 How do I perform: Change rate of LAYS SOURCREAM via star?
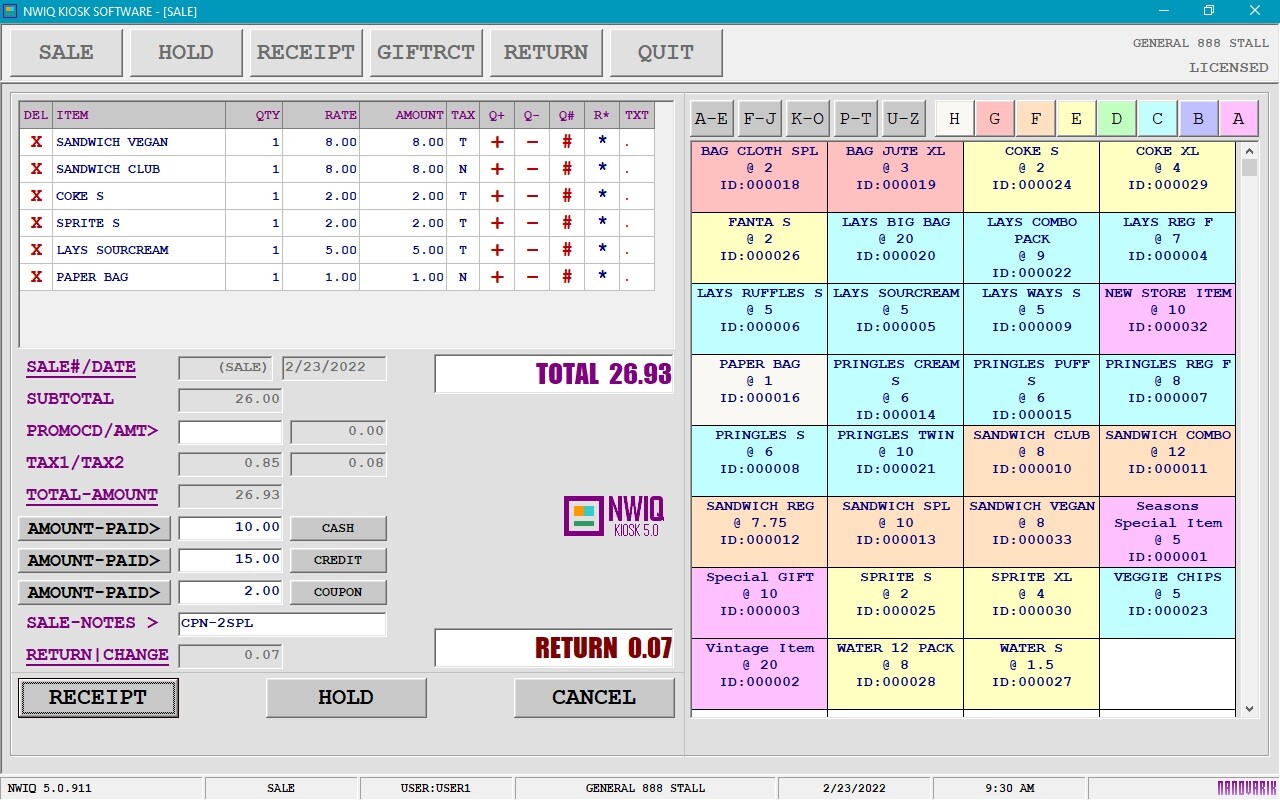point(602,250)
